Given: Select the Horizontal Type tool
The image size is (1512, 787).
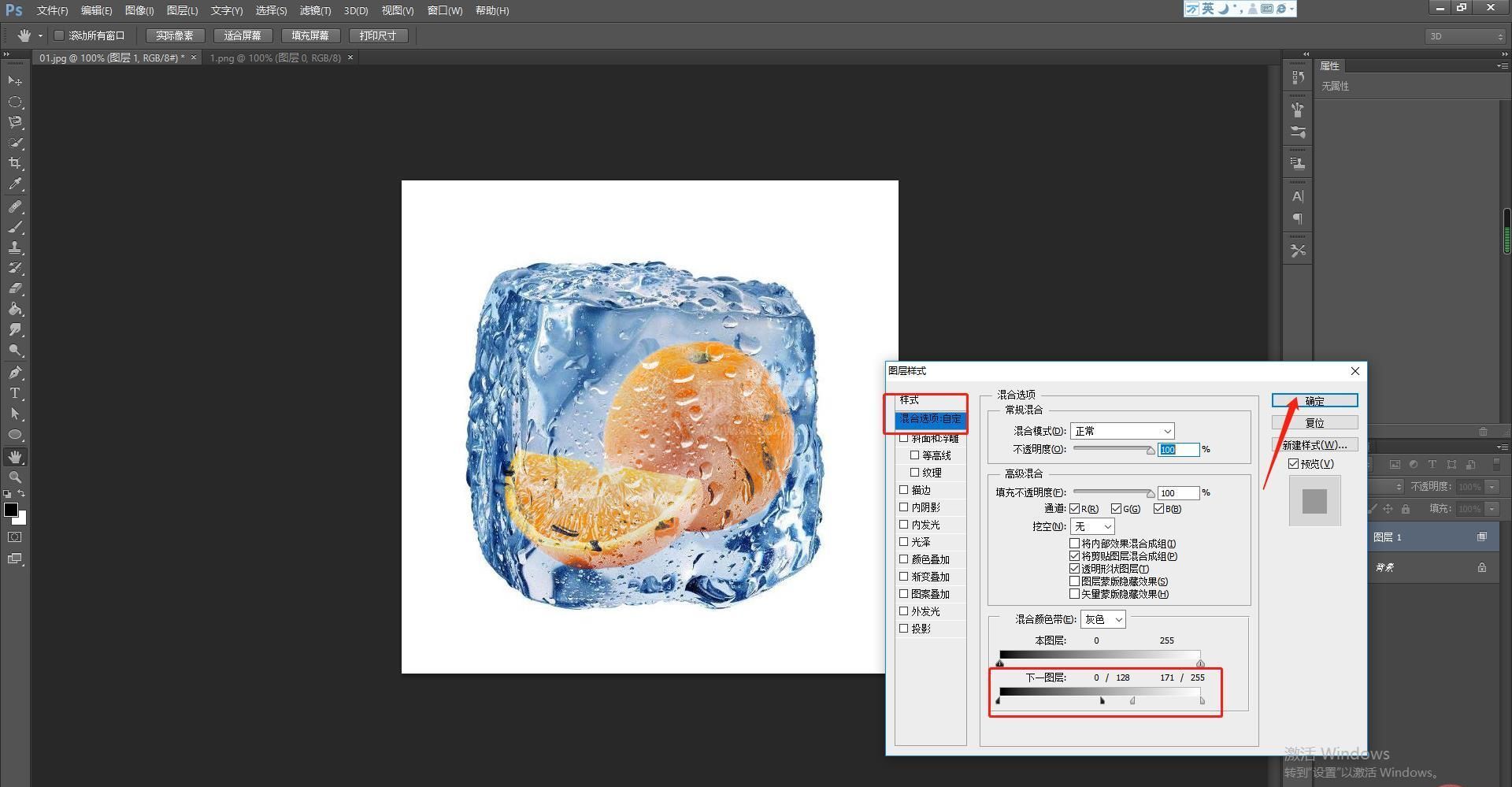Looking at the screenshot, I should [15, 393].
